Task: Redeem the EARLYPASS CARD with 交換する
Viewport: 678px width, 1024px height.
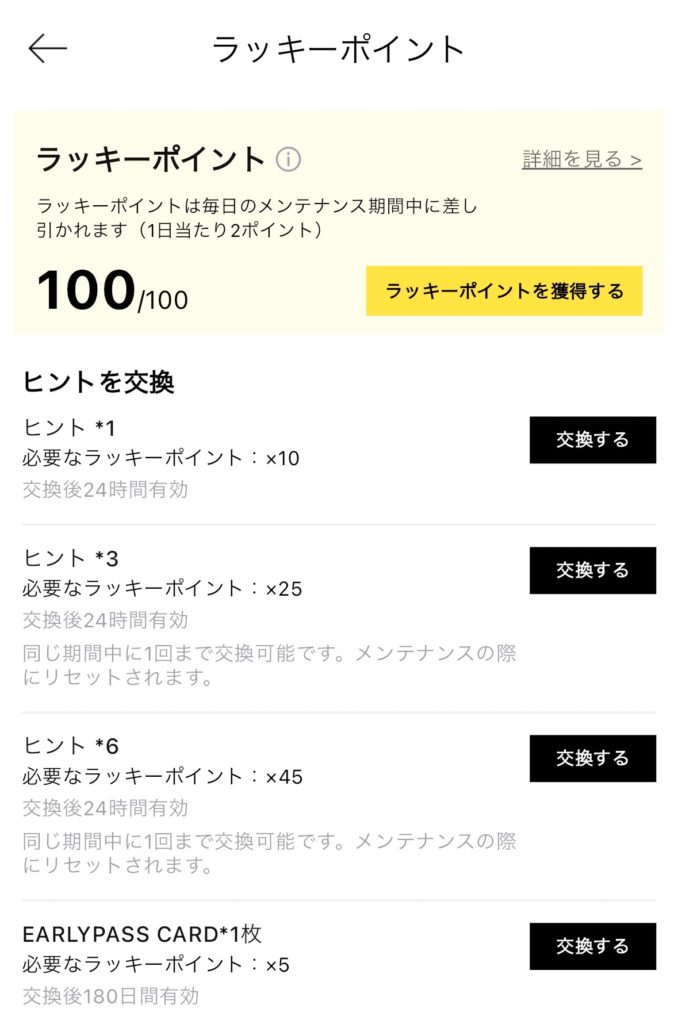Action: (x=592, y=946)
